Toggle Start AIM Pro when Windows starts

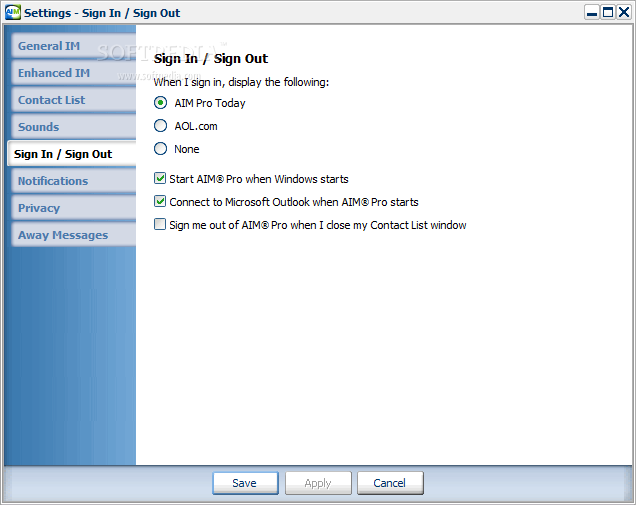pyautogui.click(x=160, y=178)
